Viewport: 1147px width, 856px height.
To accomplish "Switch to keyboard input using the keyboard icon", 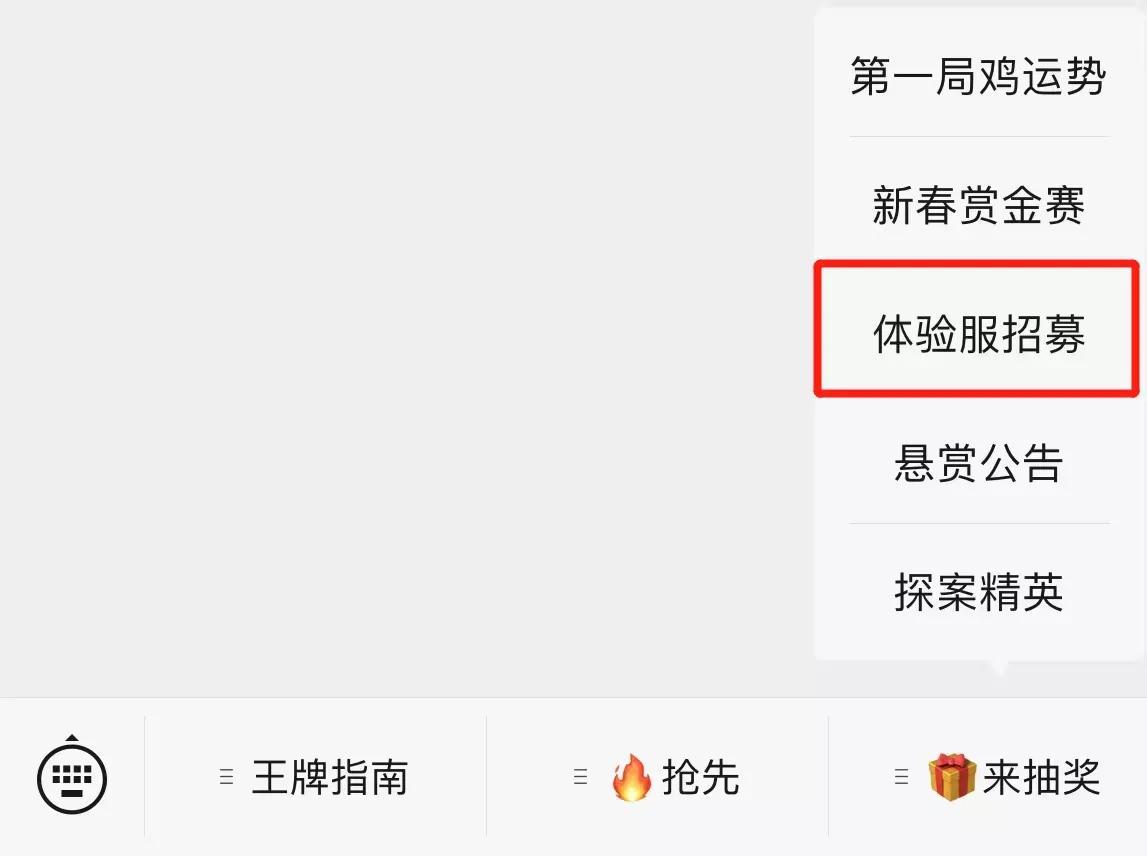I will coord(72,778).
